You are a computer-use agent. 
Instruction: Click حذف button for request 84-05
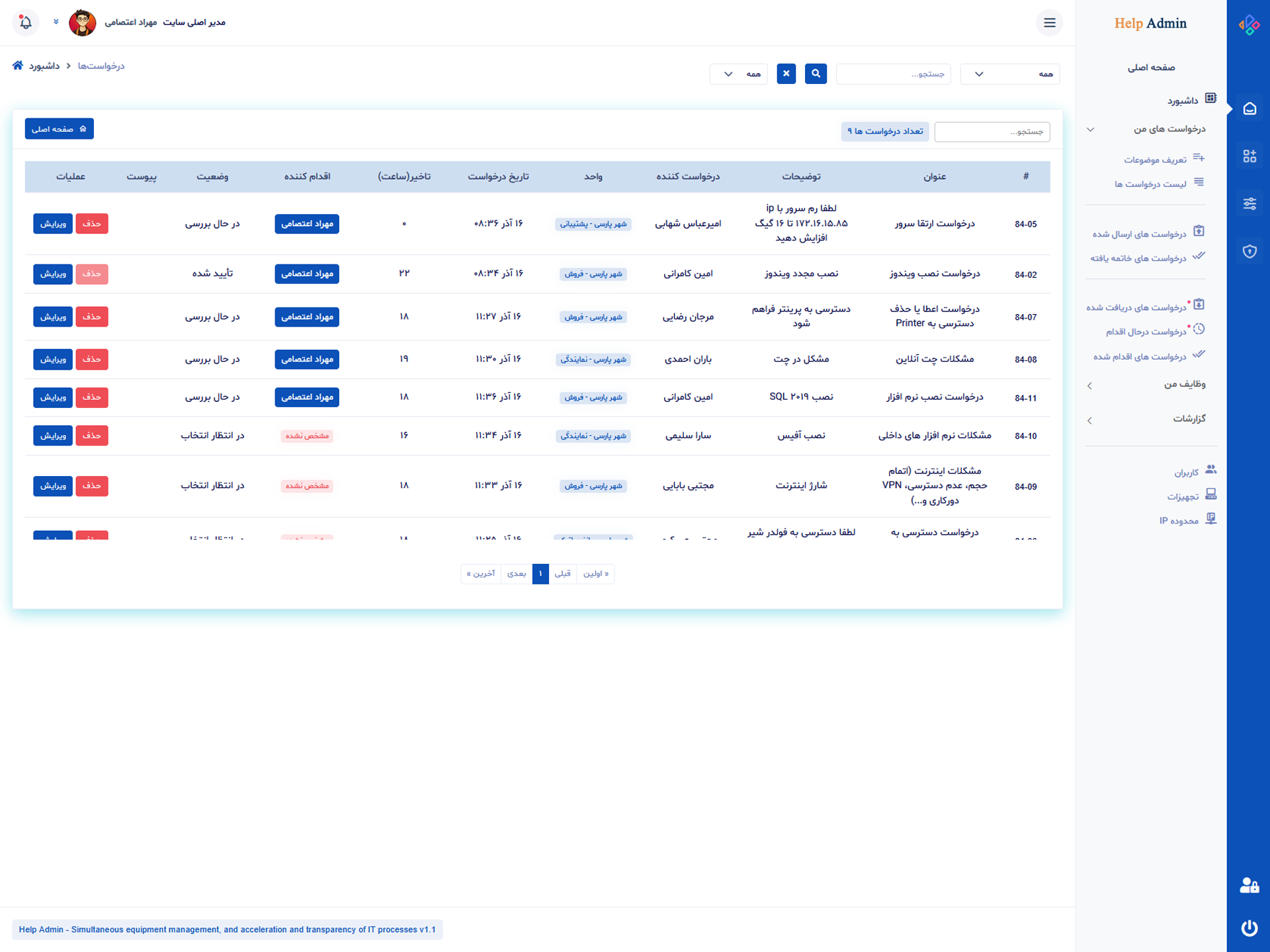tap(91, 224)
